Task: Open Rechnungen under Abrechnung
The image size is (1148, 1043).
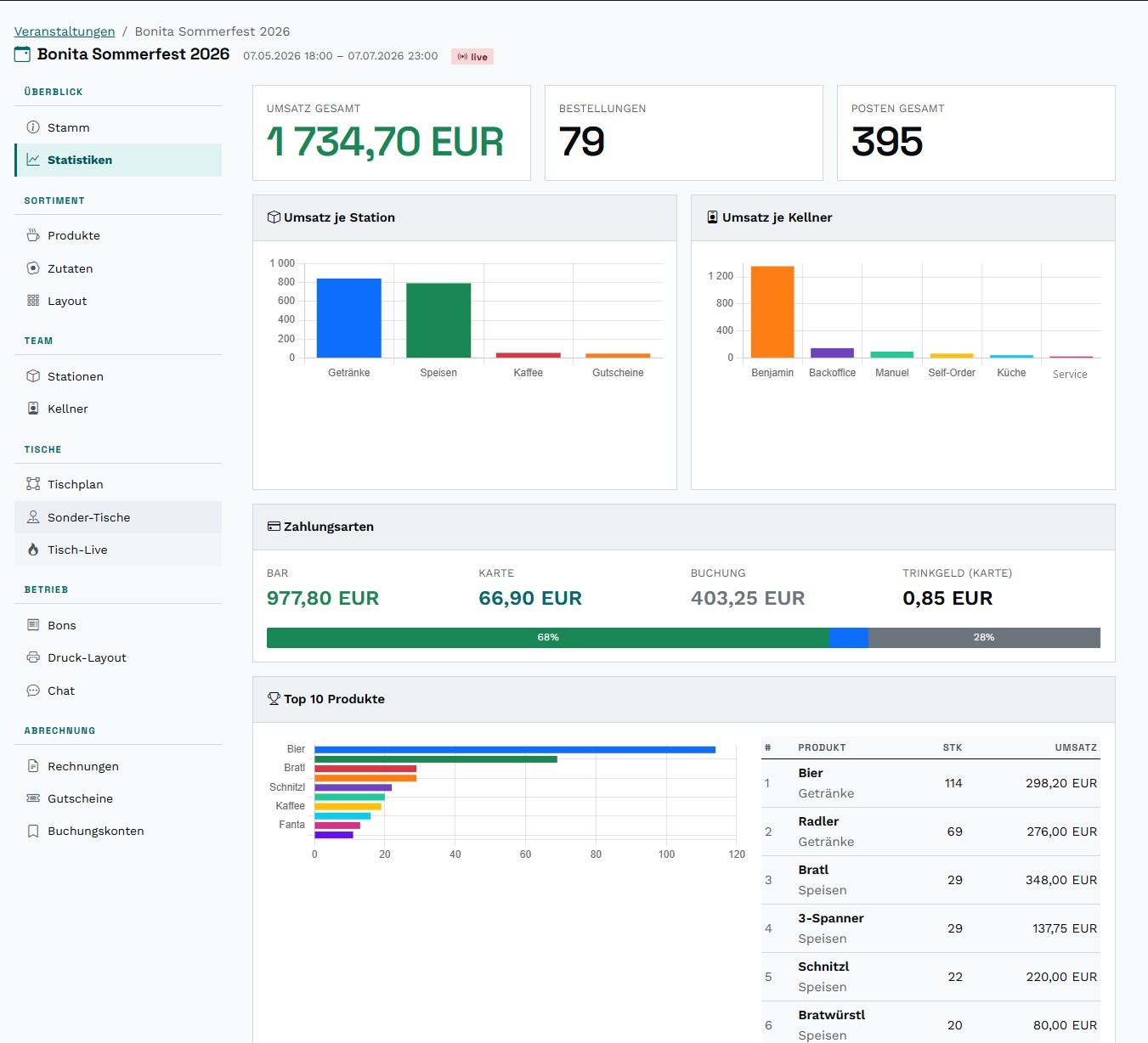Action: pos(118,766)
